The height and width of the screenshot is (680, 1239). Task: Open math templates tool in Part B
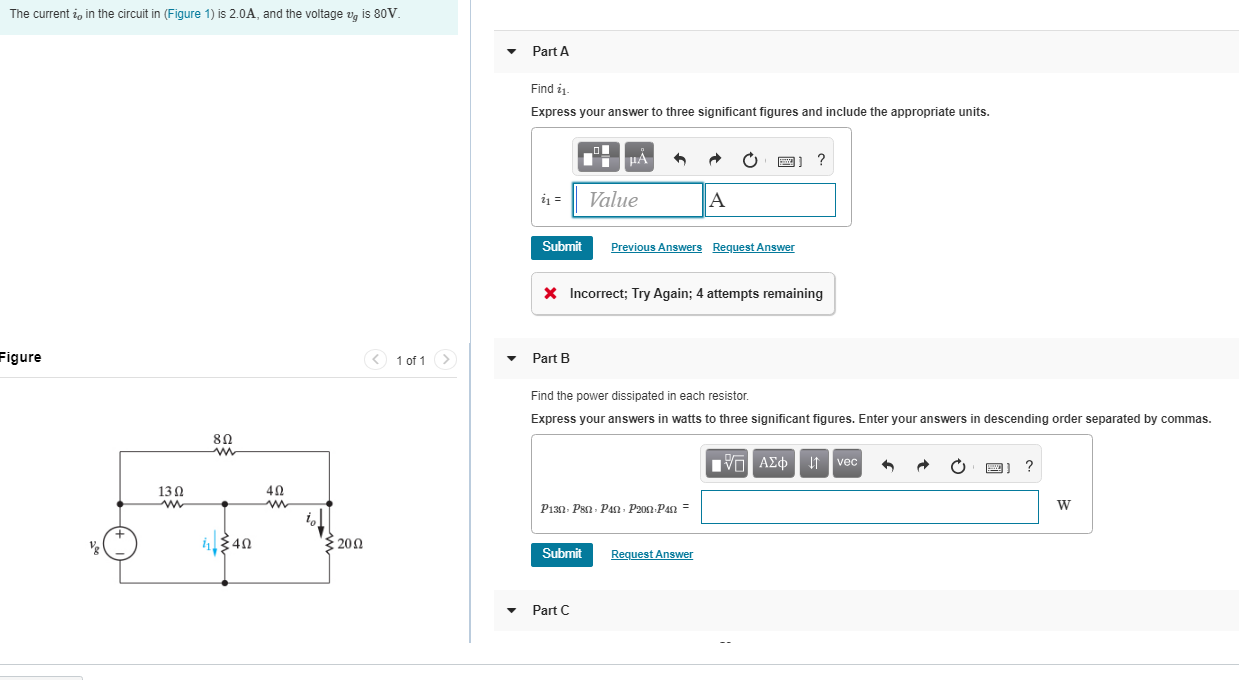pos(729,463)
